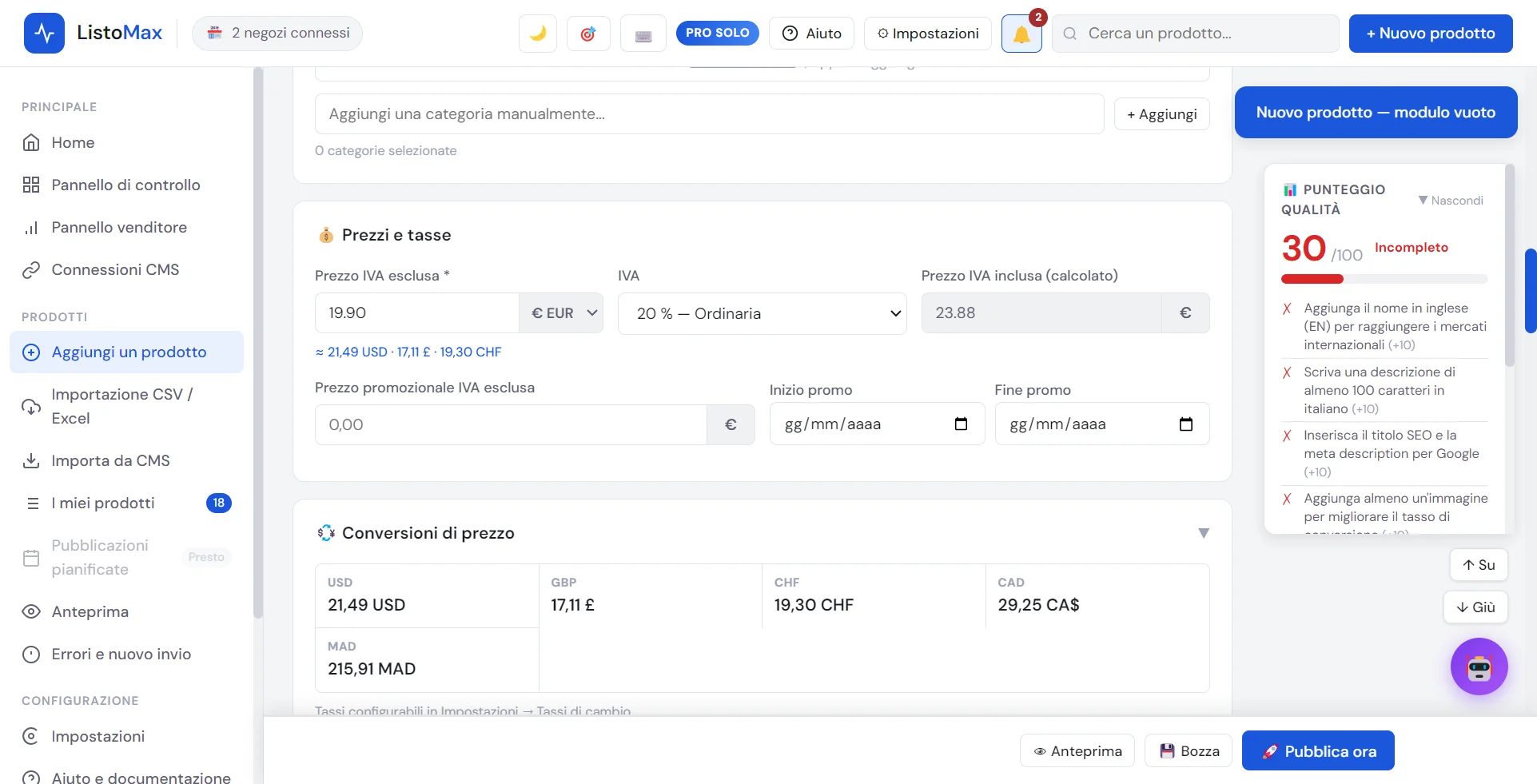The width and height of the screenshot is (1537, 784).
Task: Open Pannello di controllo in sidebar
Action: point(126,185)
